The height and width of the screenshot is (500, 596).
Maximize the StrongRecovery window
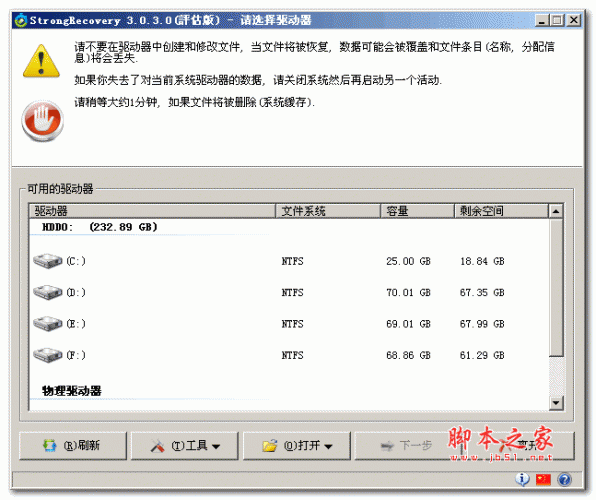click(x=557, y=20)
